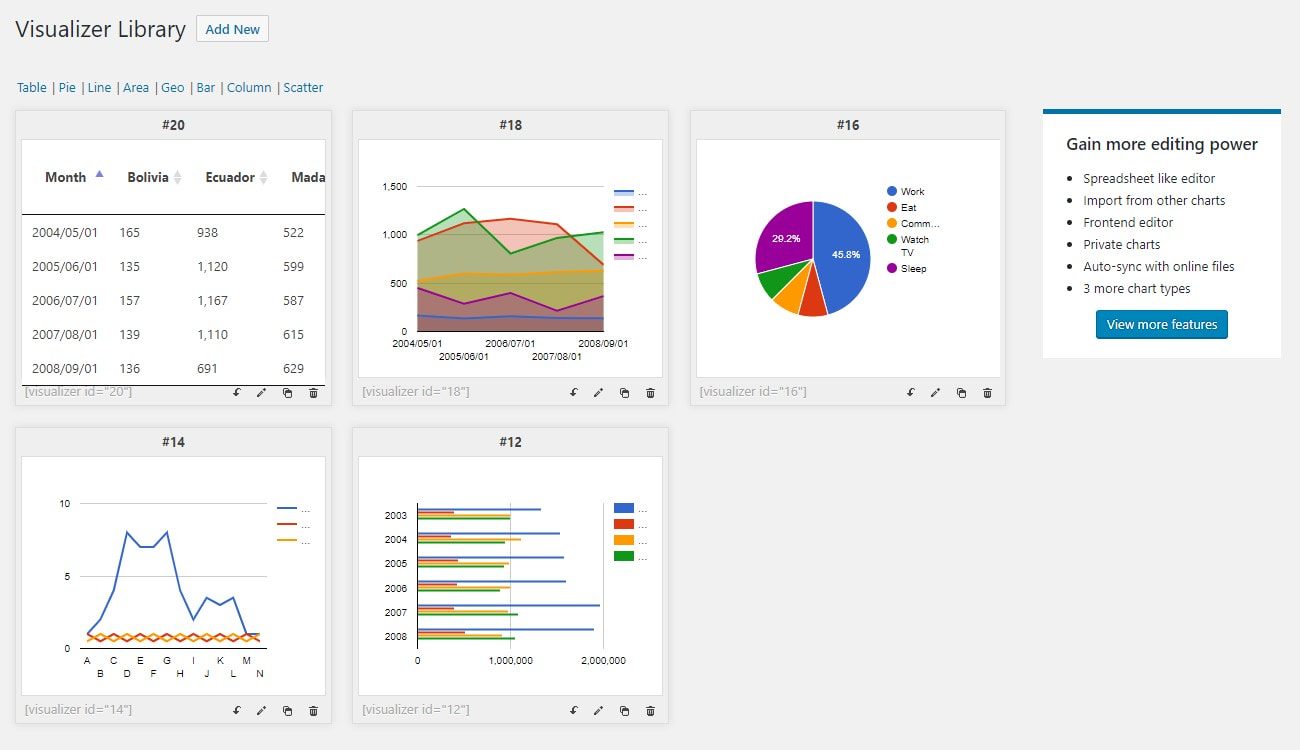Edit table chart #20
1300x750 pixels.
click(262, 393)
